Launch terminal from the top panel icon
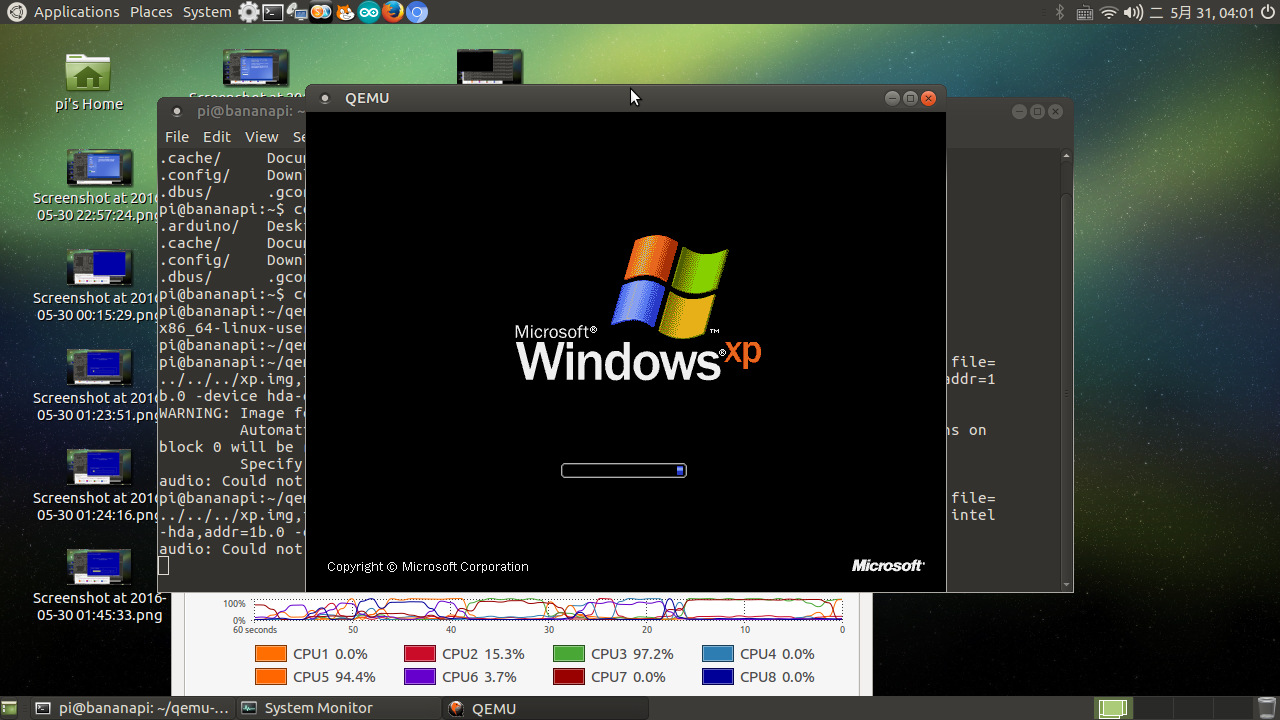The height and width of the screenshot is (720, 1280). pyautogui.click(x=272, y=12)
